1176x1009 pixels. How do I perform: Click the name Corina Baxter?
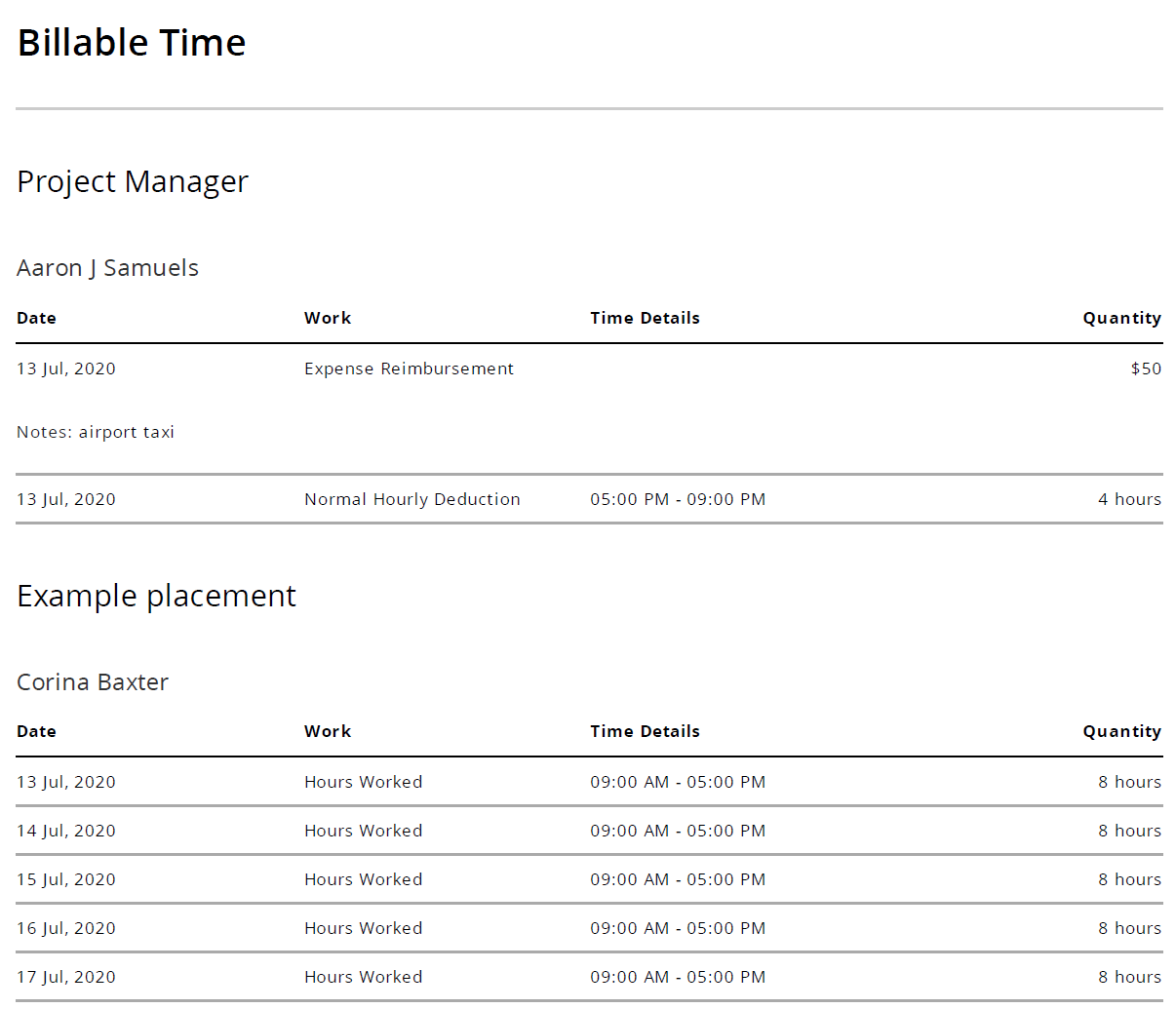(93, 682)
